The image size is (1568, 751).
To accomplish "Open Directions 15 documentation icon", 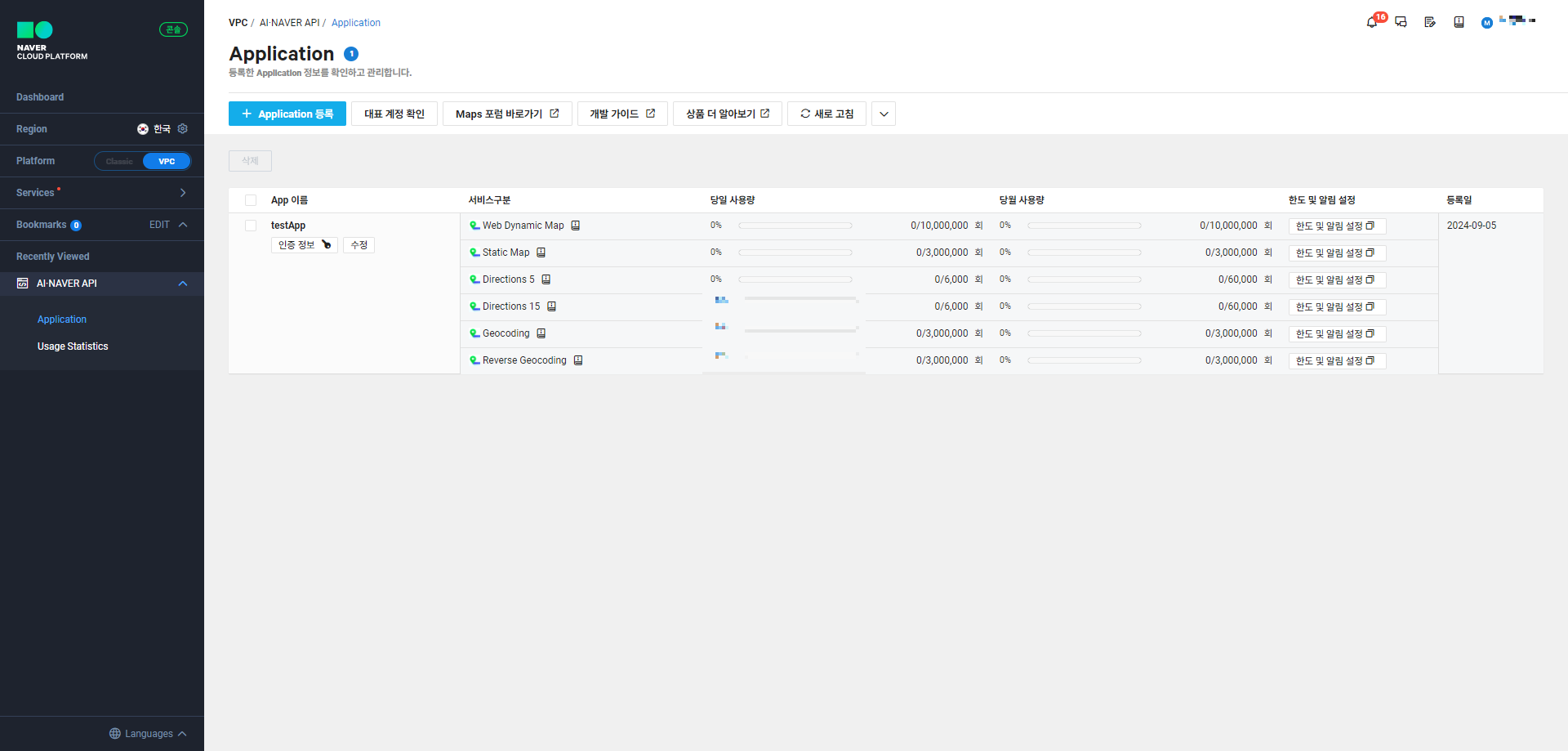I will pos(552,306).
